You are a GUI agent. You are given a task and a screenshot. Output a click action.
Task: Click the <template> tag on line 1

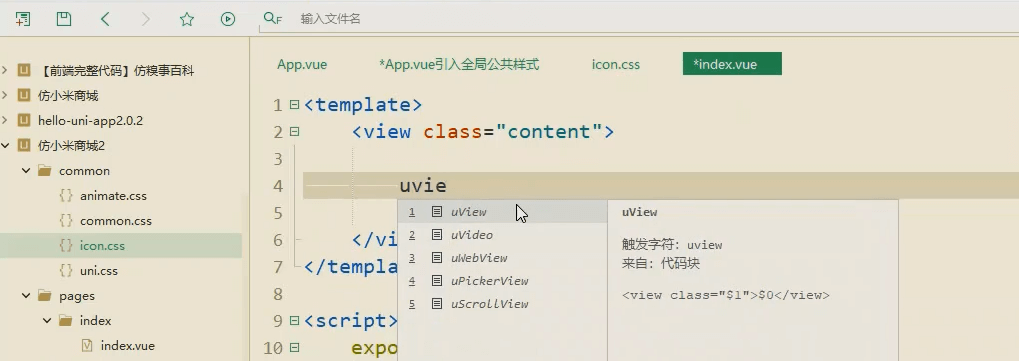(363, 105)
